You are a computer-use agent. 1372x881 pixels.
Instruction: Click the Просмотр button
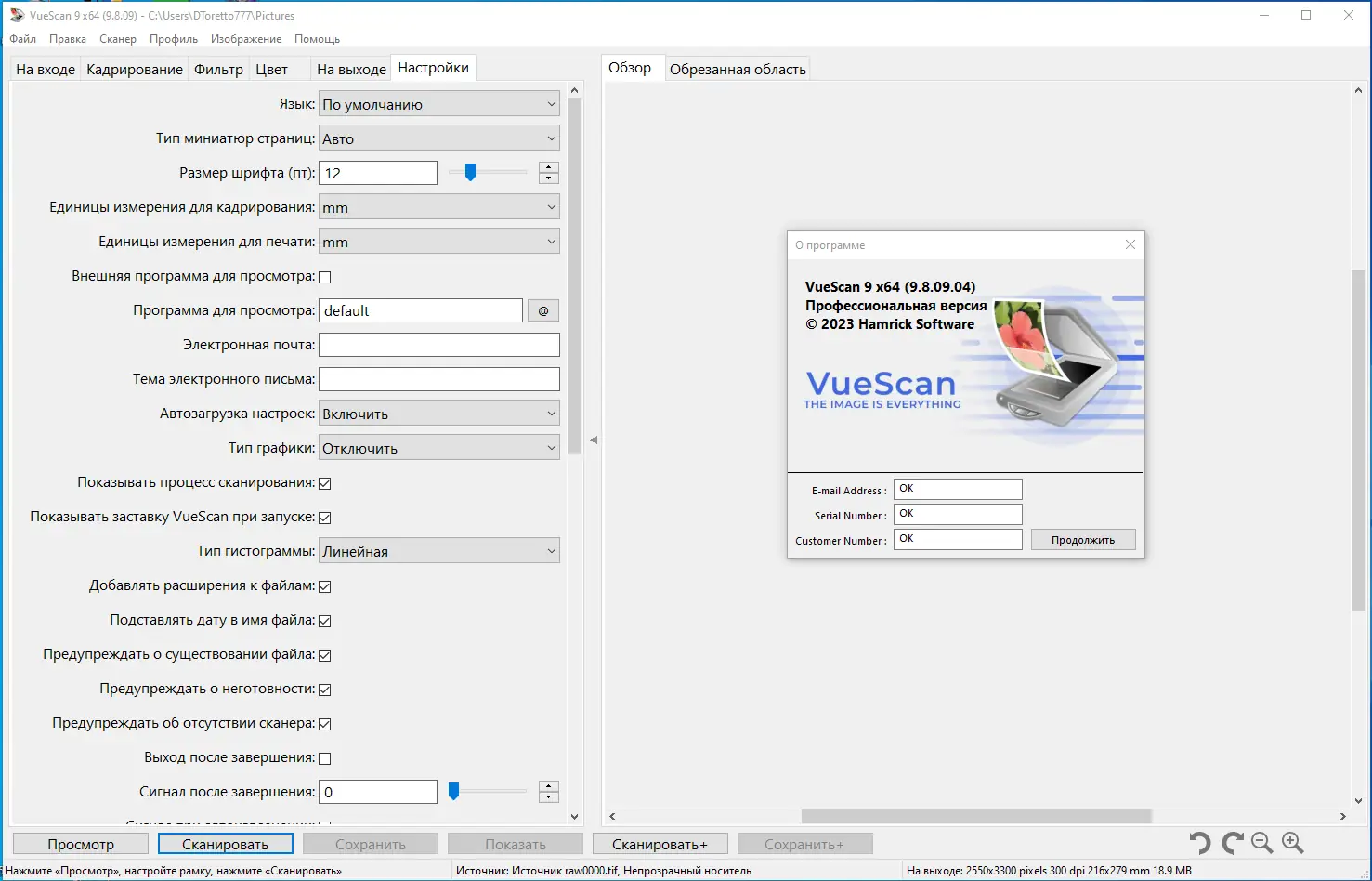click(81, 844)
